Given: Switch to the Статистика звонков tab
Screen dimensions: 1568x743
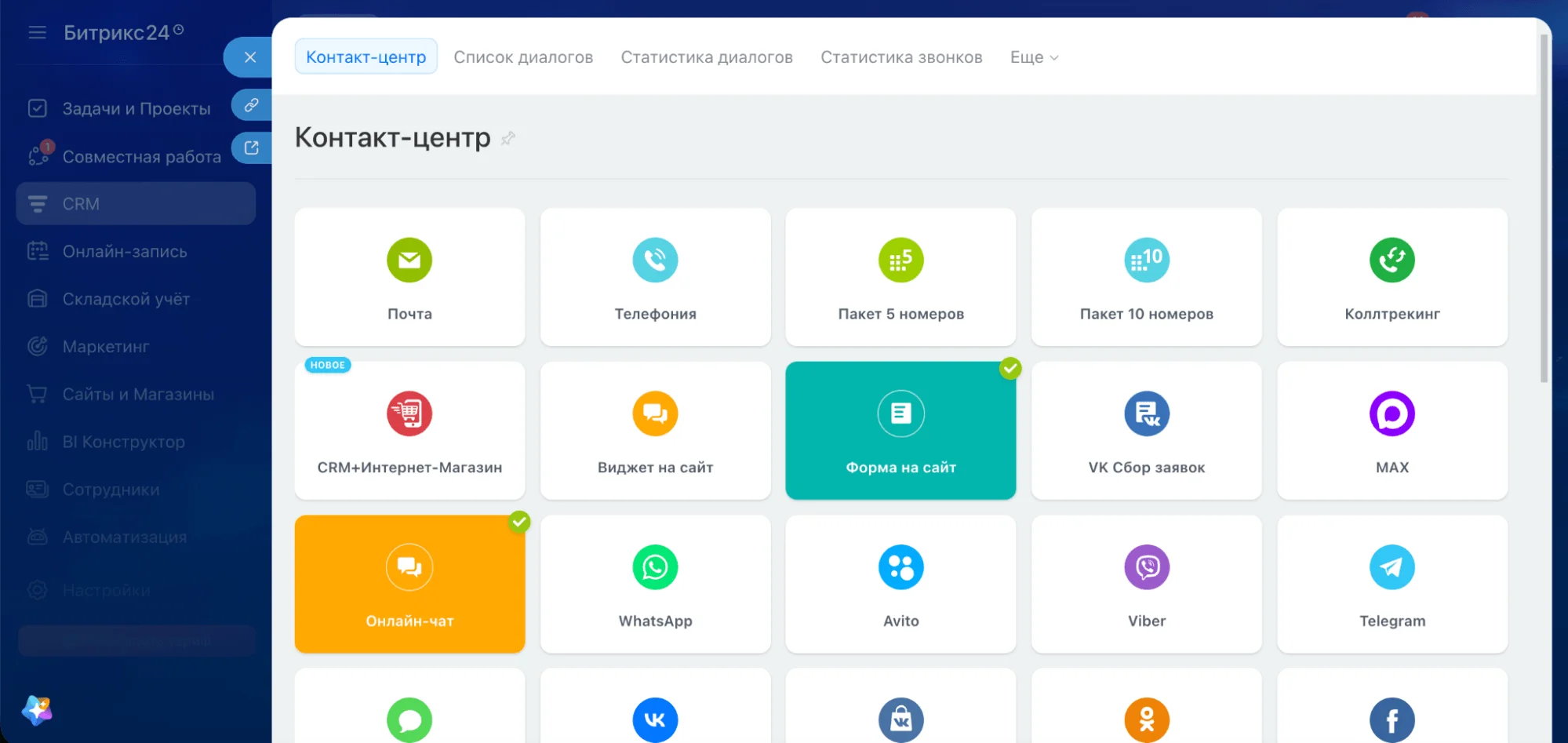Looking at the screenshot, I should 901,57.
